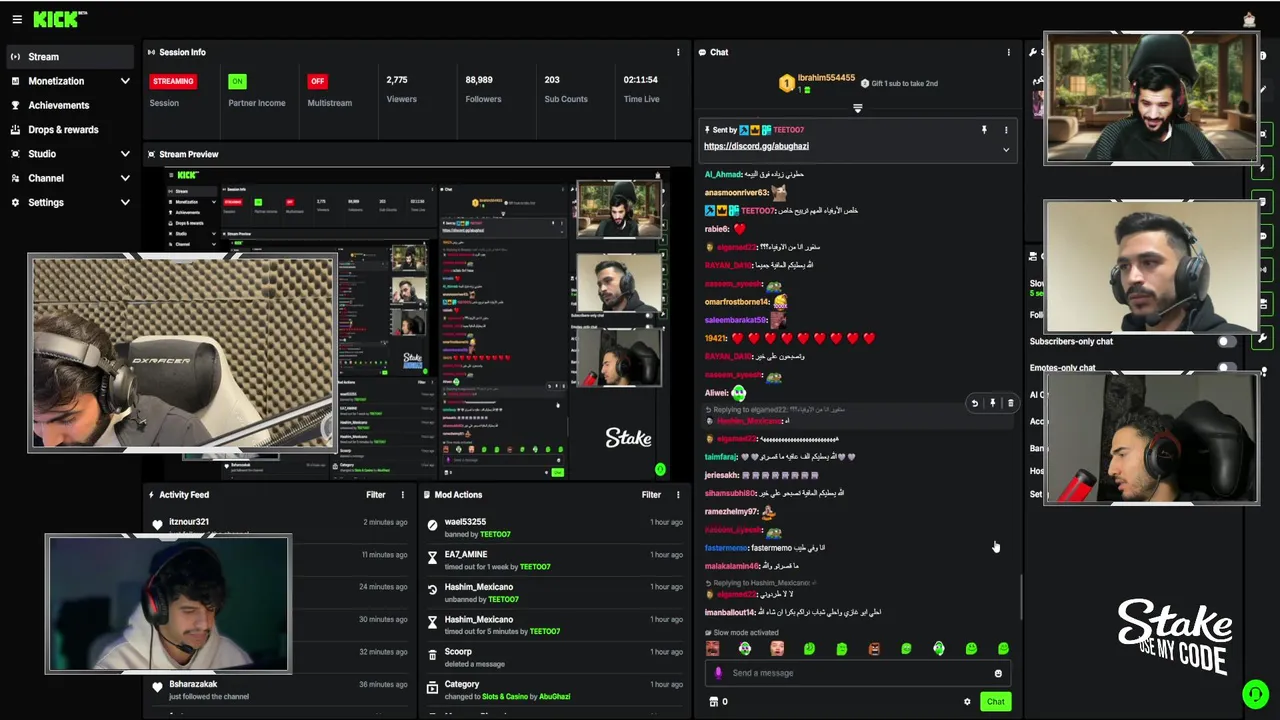Open the Mod Actions Filter dropdown
Image resolution: width=1280 pixels, height=720 pixels.
651,494
